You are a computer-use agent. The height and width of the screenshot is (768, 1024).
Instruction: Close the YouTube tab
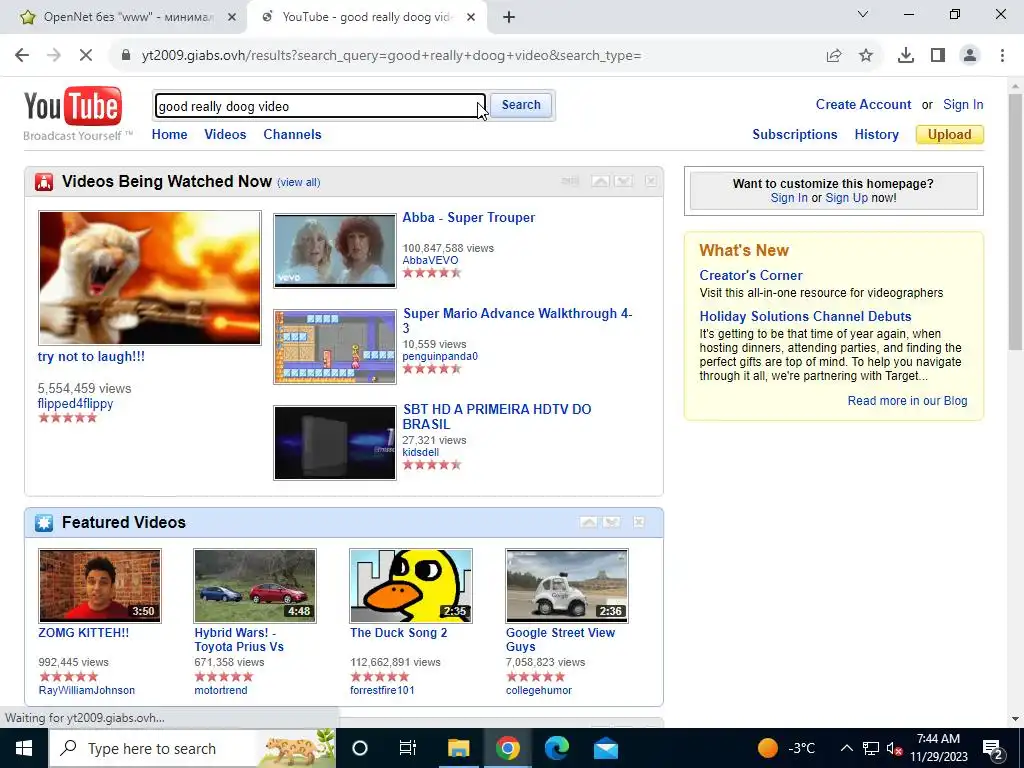click(x=471, y=18)
